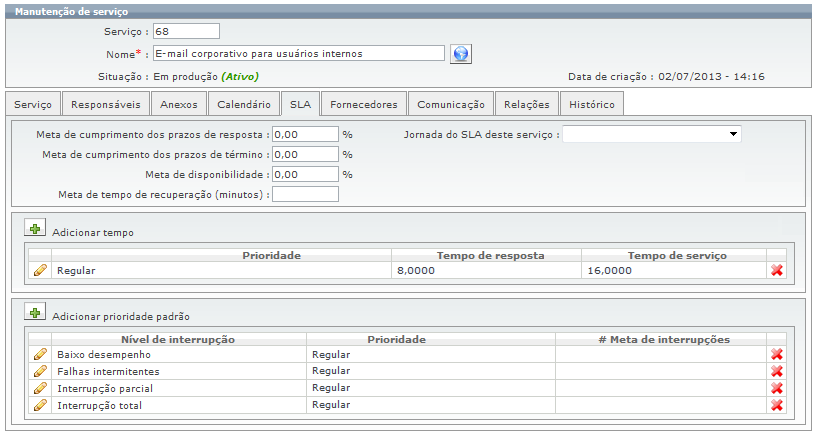Click the 8,0000 response time cell
This screenshot has width=817, height=436.
pos(486,270)
